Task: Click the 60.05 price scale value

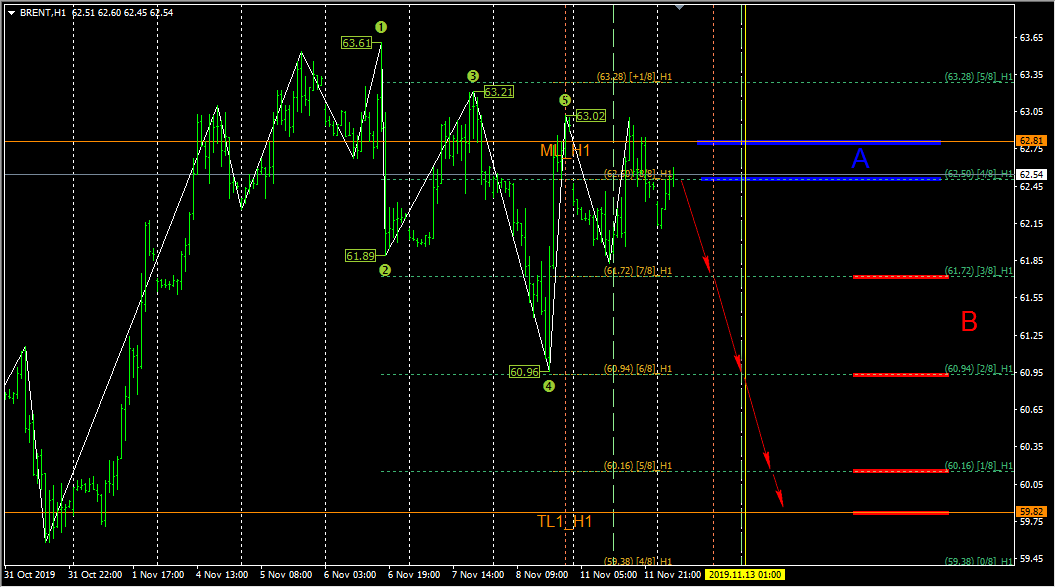Action: pos(1032,484)
